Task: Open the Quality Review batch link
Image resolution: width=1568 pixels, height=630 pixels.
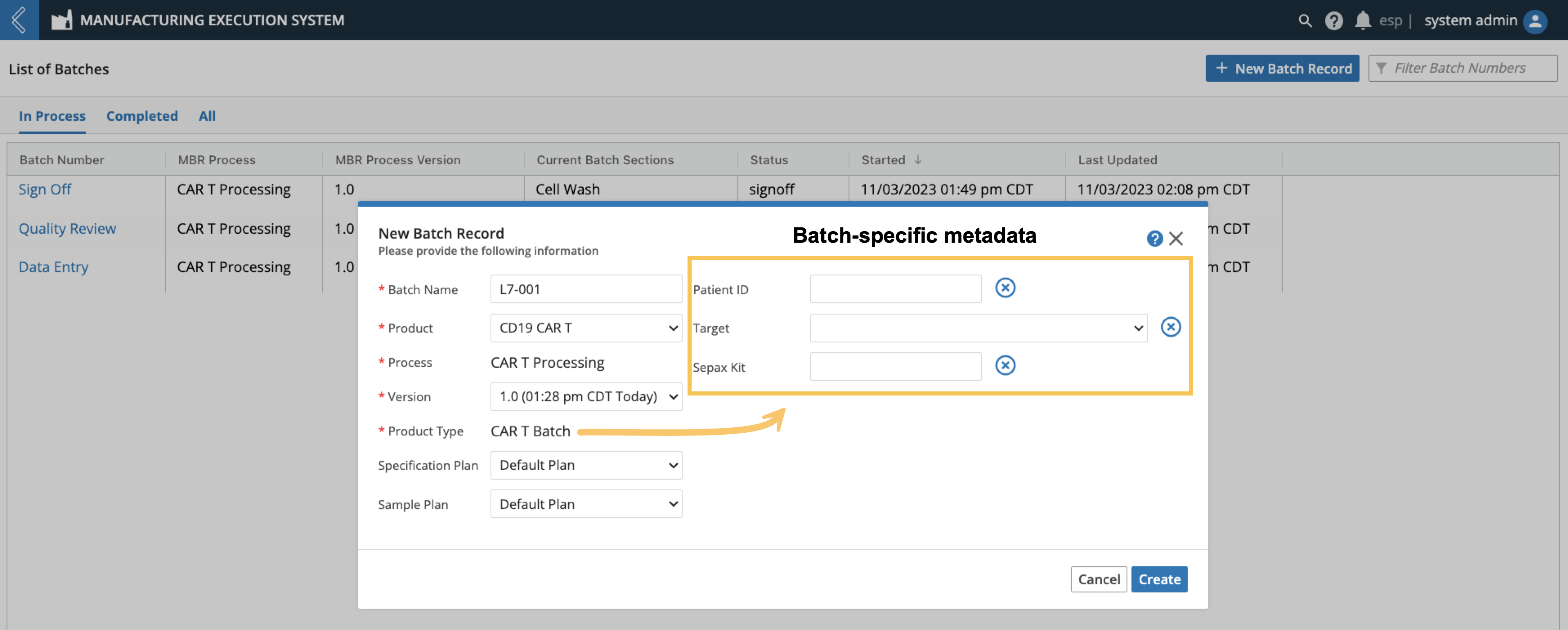Action: pos(67,229)
